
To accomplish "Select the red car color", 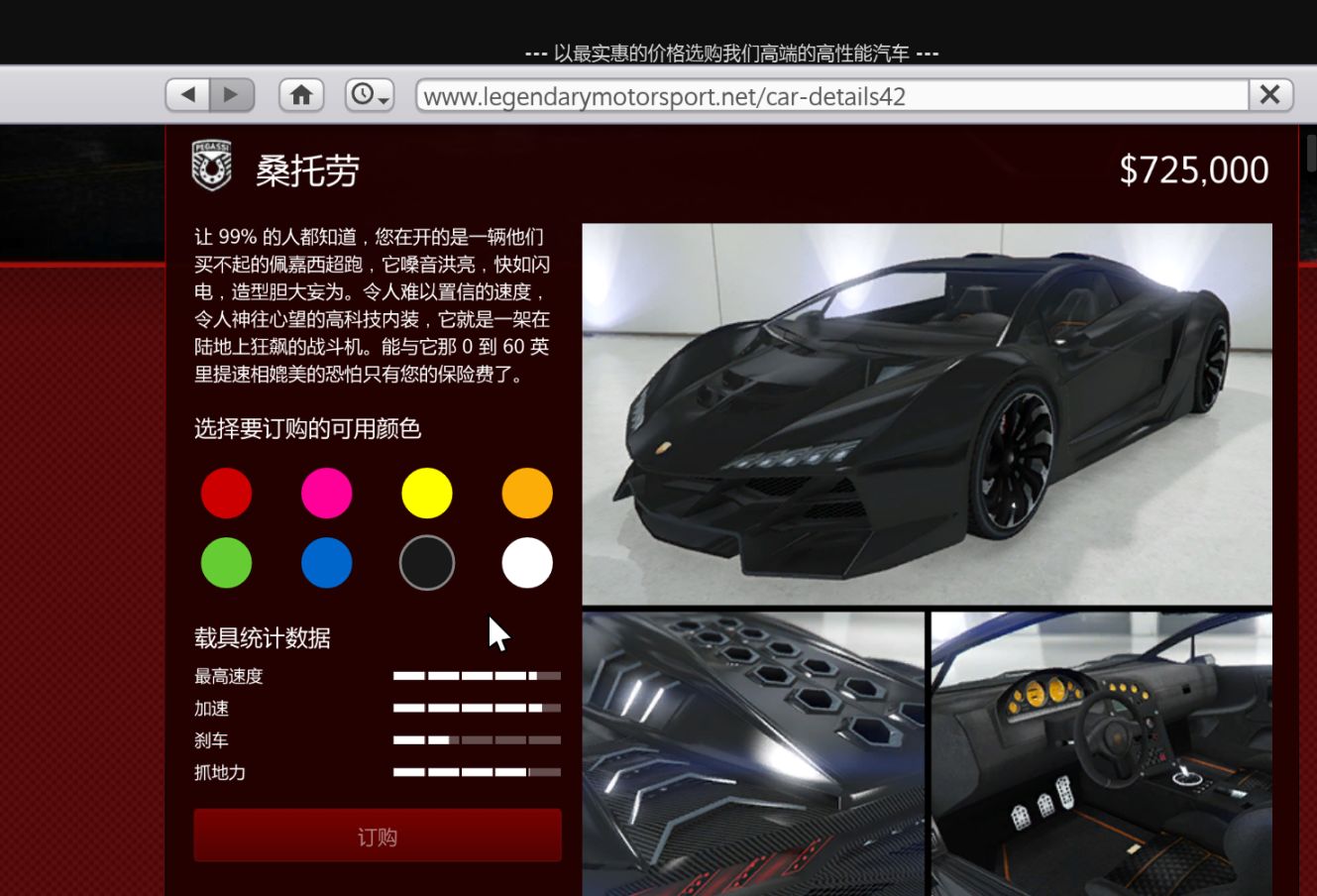I will click(x=226, y=493).
